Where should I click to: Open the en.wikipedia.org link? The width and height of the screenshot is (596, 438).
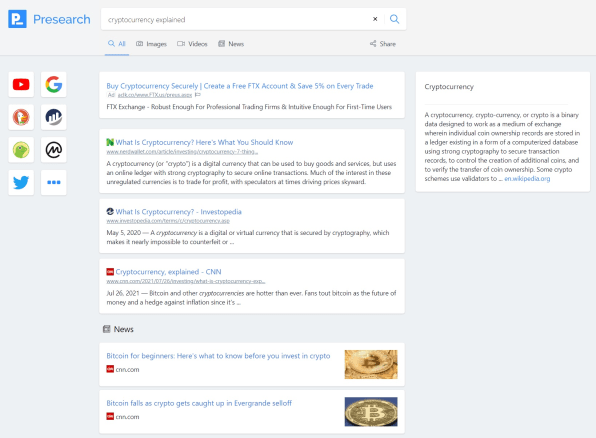pyautogui.click(x=527, y=179)
